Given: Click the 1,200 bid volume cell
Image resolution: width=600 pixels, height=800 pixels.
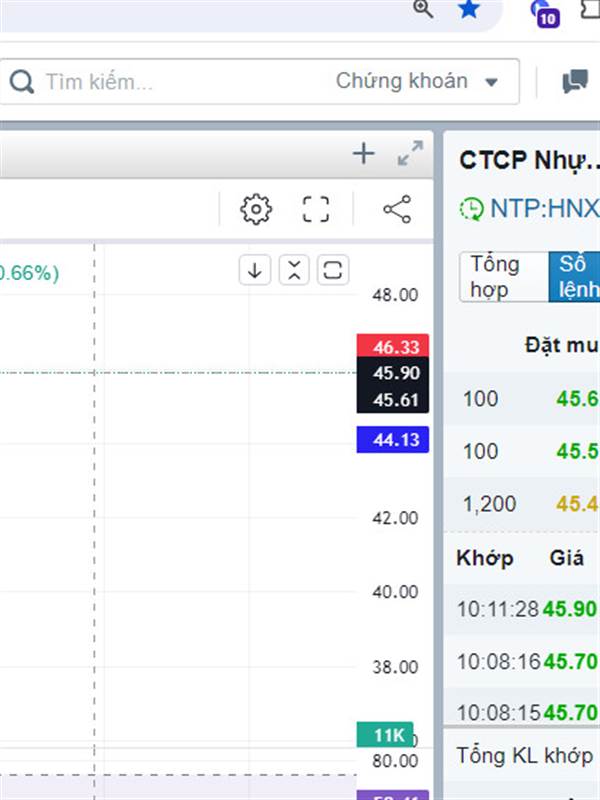Looking at the screenshot, I should [x=489, y=504].
